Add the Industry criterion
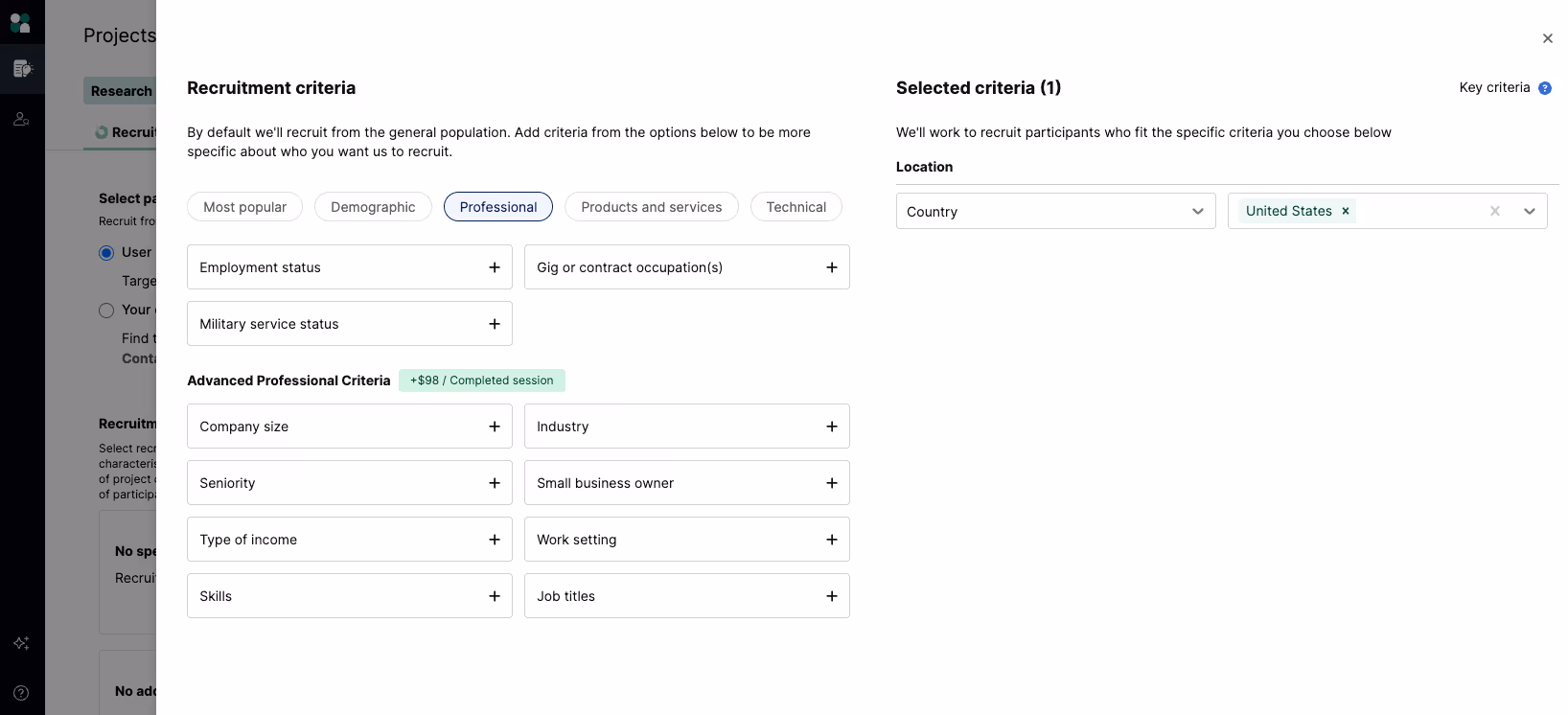1568x715 pixels. coord(832,427)
